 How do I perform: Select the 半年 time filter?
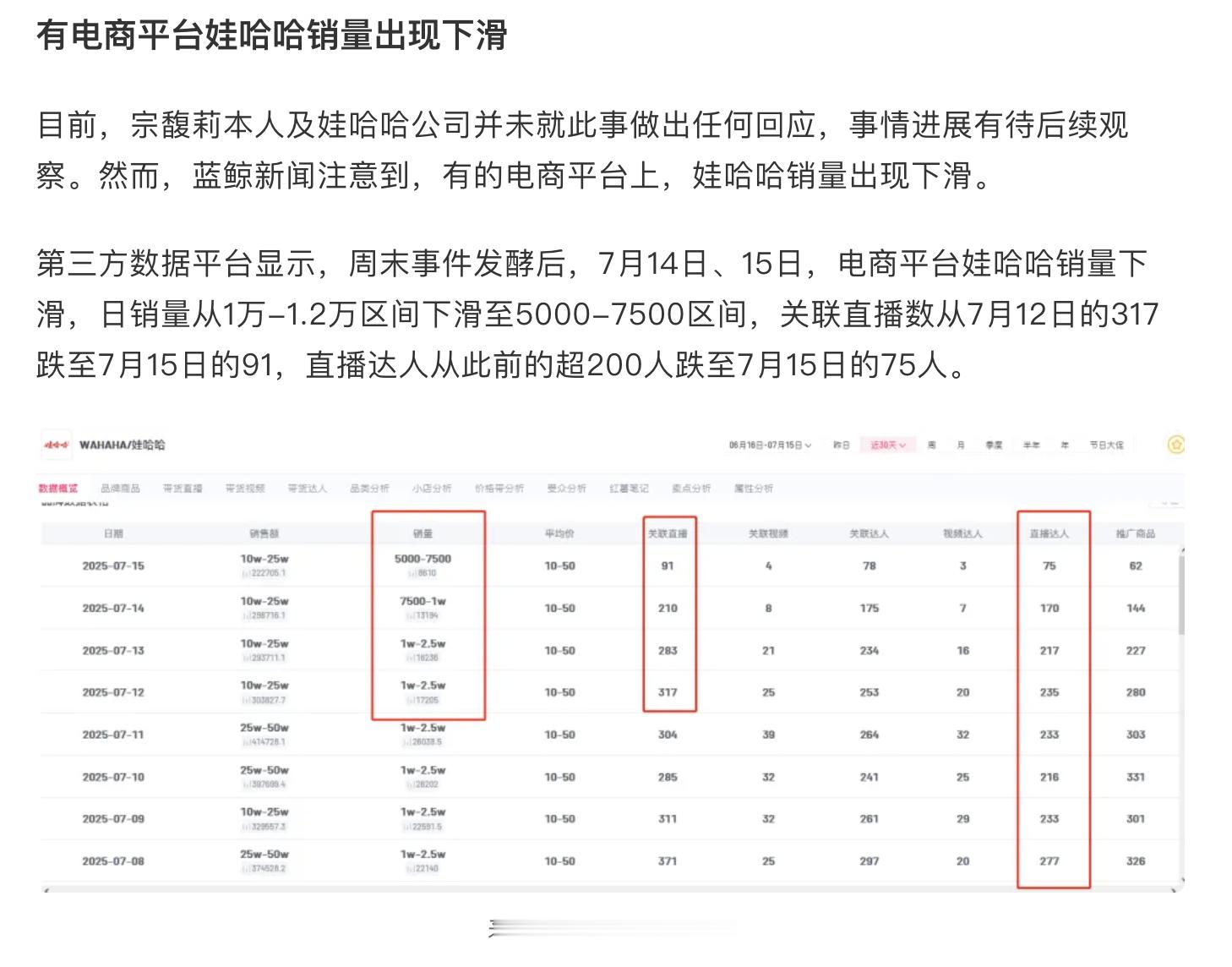(x=1031, y=445)
